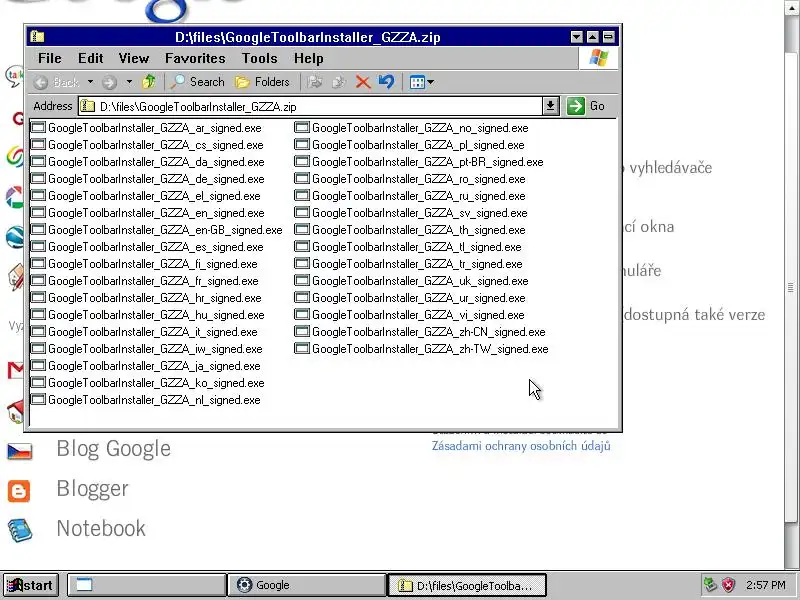Select GoogleToolbarInstaller_GZZA_es_signed.exe
Screen dimensions: 800x600
tap(147, 246)
